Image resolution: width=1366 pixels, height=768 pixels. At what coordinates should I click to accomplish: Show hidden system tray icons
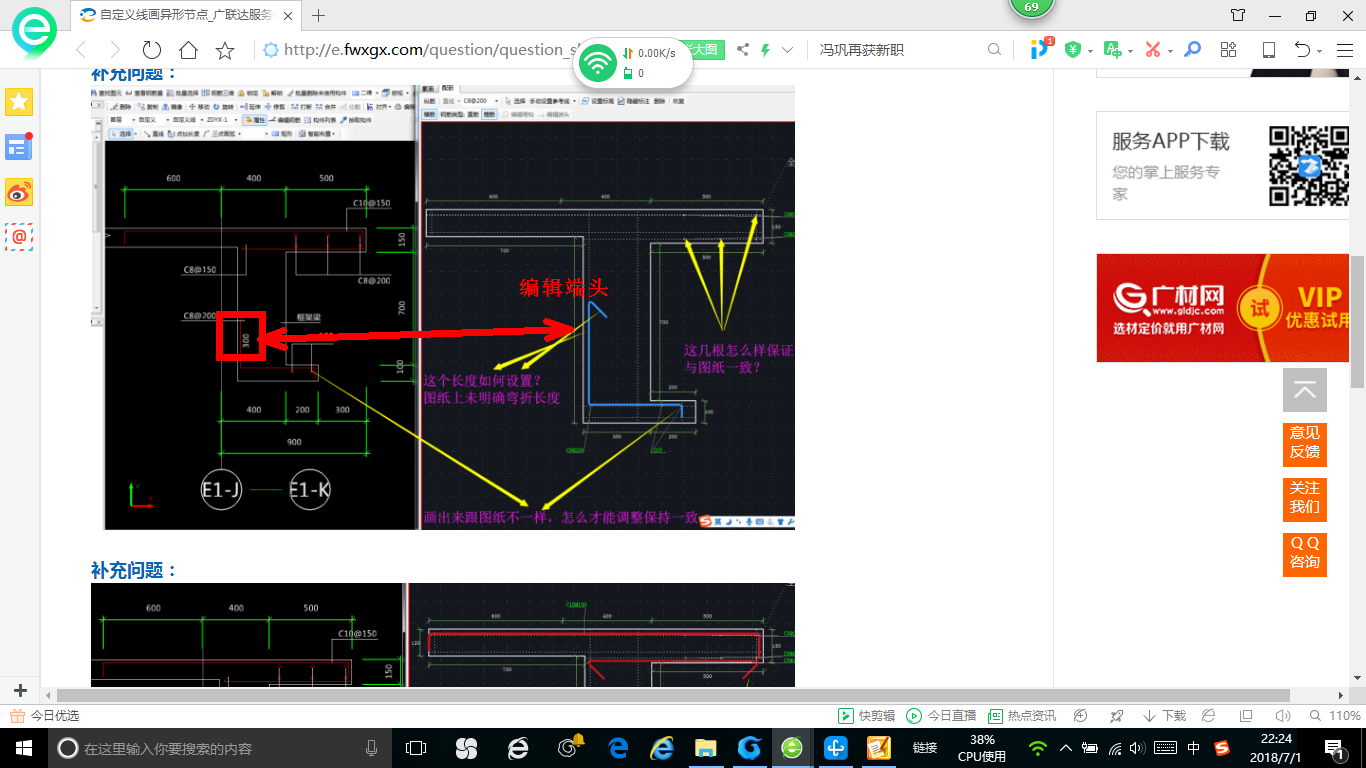pyautogui.click(x=1065, y=748)
